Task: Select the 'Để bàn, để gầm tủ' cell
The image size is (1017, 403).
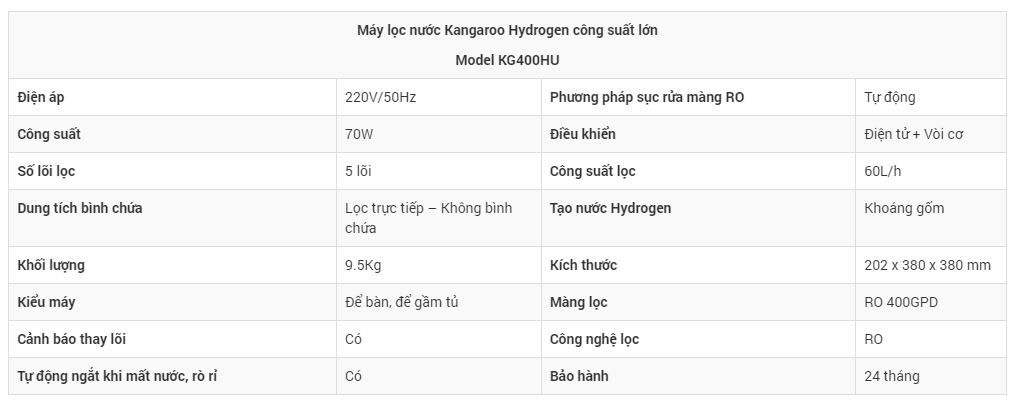Action: coord(401,302)
